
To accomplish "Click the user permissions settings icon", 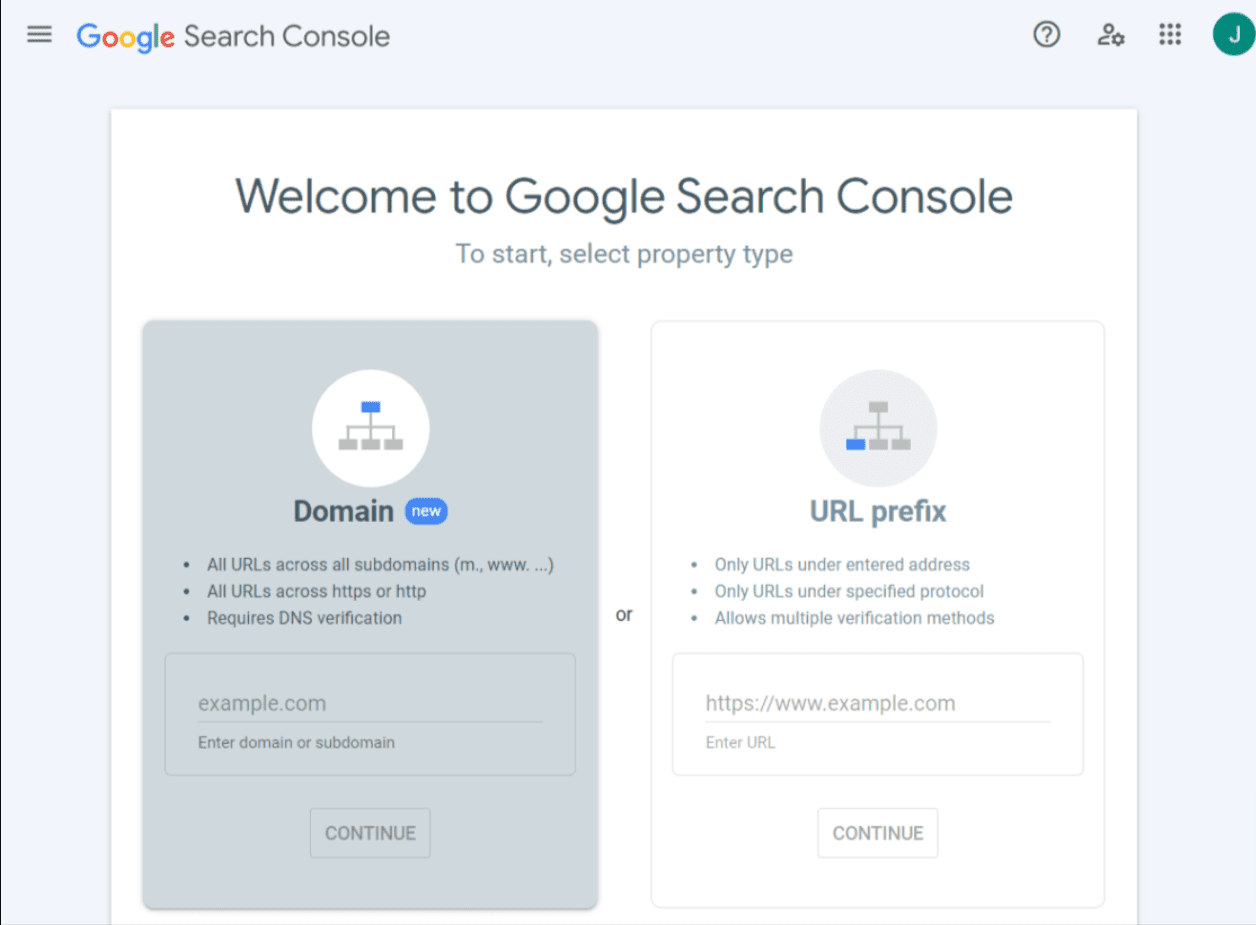I will coord(1110,34).
